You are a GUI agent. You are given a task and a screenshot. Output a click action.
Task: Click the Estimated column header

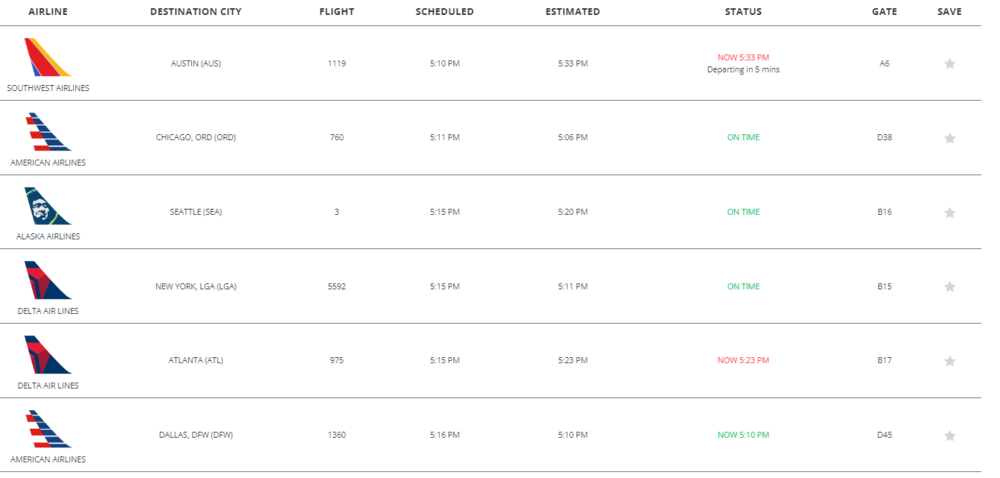573,12
